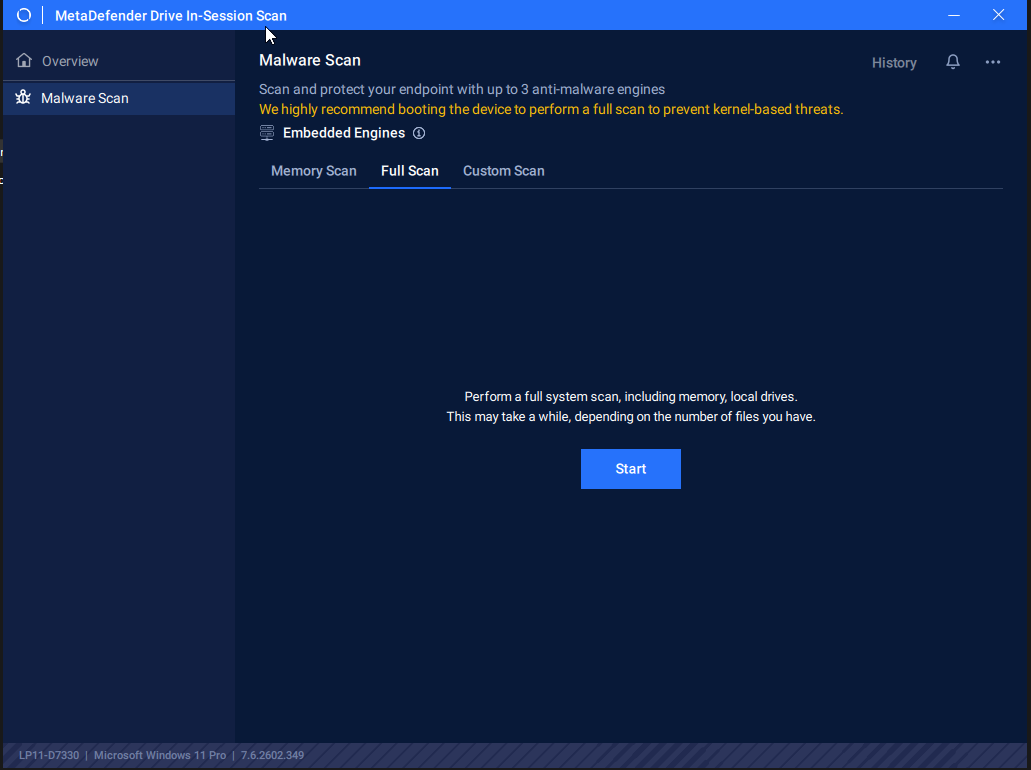The height and width of the screenshot is (770, 1031).
Task: Minimize the MetaDefender Drive window
Action: 953,15
